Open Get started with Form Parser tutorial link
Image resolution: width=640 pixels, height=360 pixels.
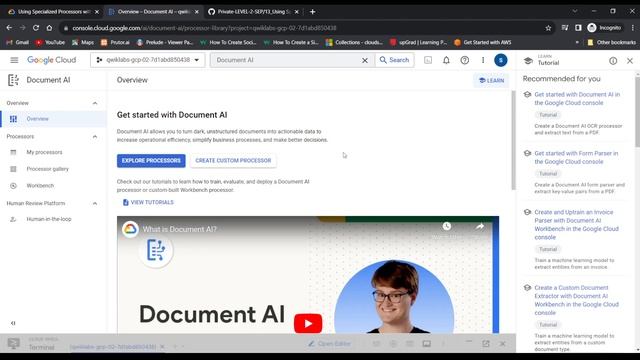(x=576, y=158)
